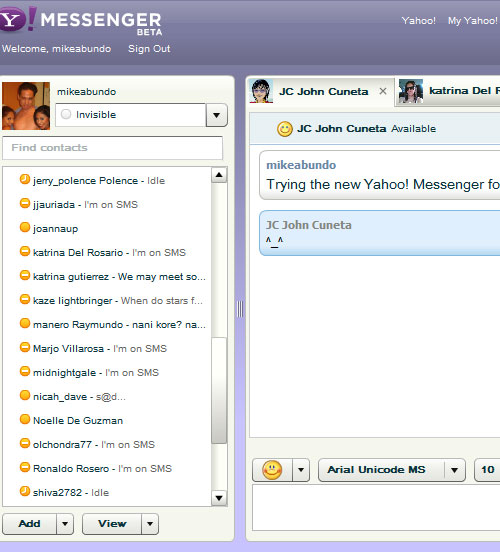This screenshot has width=500, height=552.
Task: Click the Sign Out link
Action: click(149, 49)
